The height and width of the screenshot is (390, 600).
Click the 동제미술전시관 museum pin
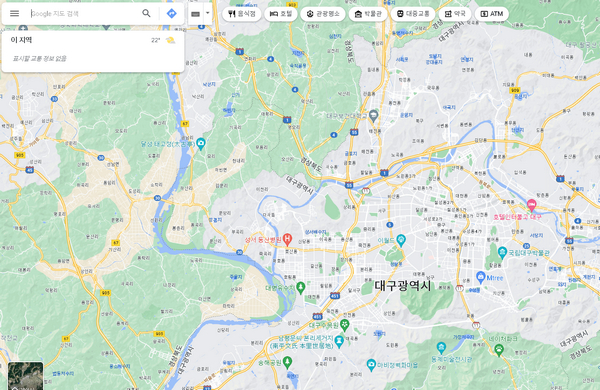click(441, 348)
